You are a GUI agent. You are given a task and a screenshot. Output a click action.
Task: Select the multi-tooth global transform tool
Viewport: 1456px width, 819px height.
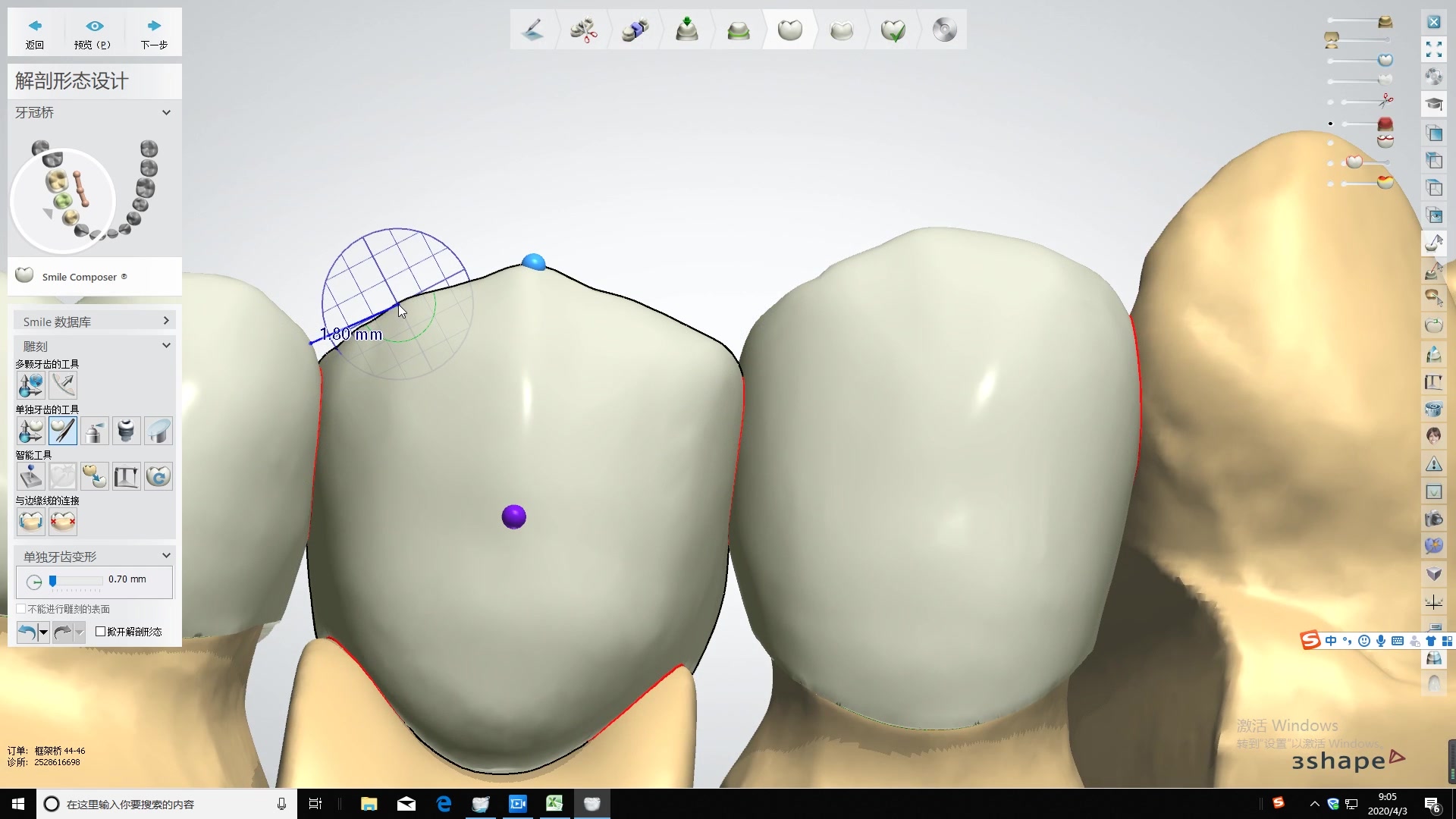[x=30, y=385]
